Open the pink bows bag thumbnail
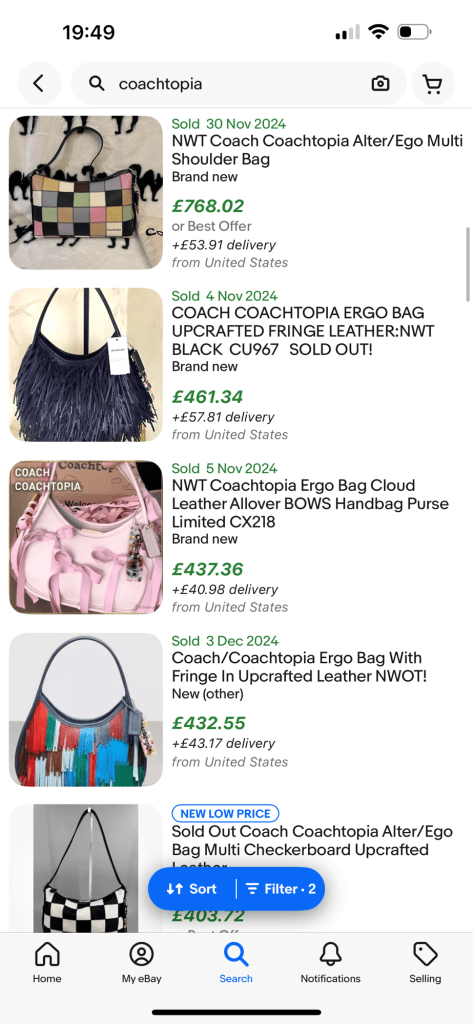The image size is (473, 1024). click(86, 537)
